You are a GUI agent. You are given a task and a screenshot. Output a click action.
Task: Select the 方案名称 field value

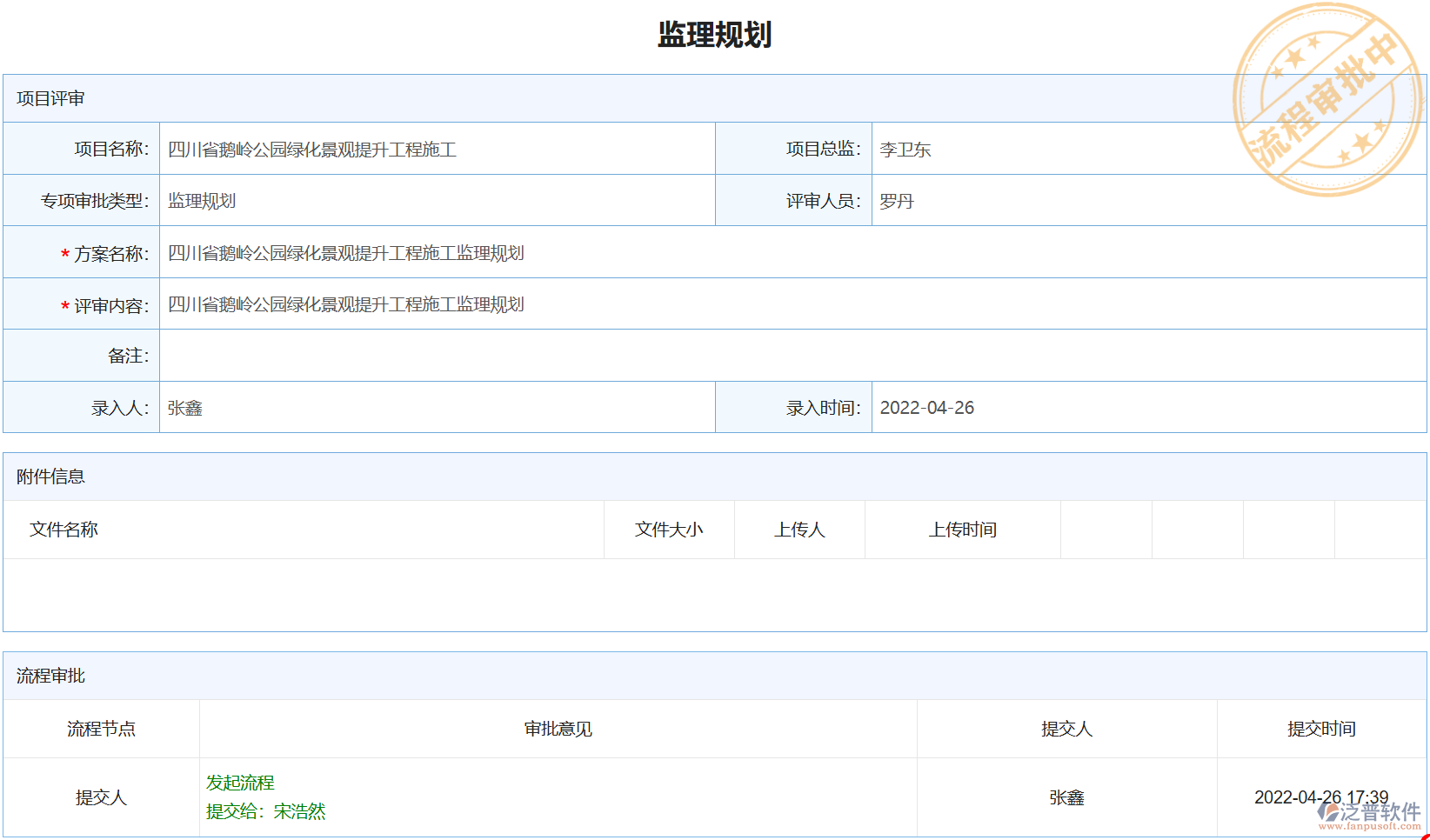[x=345, y=252]
